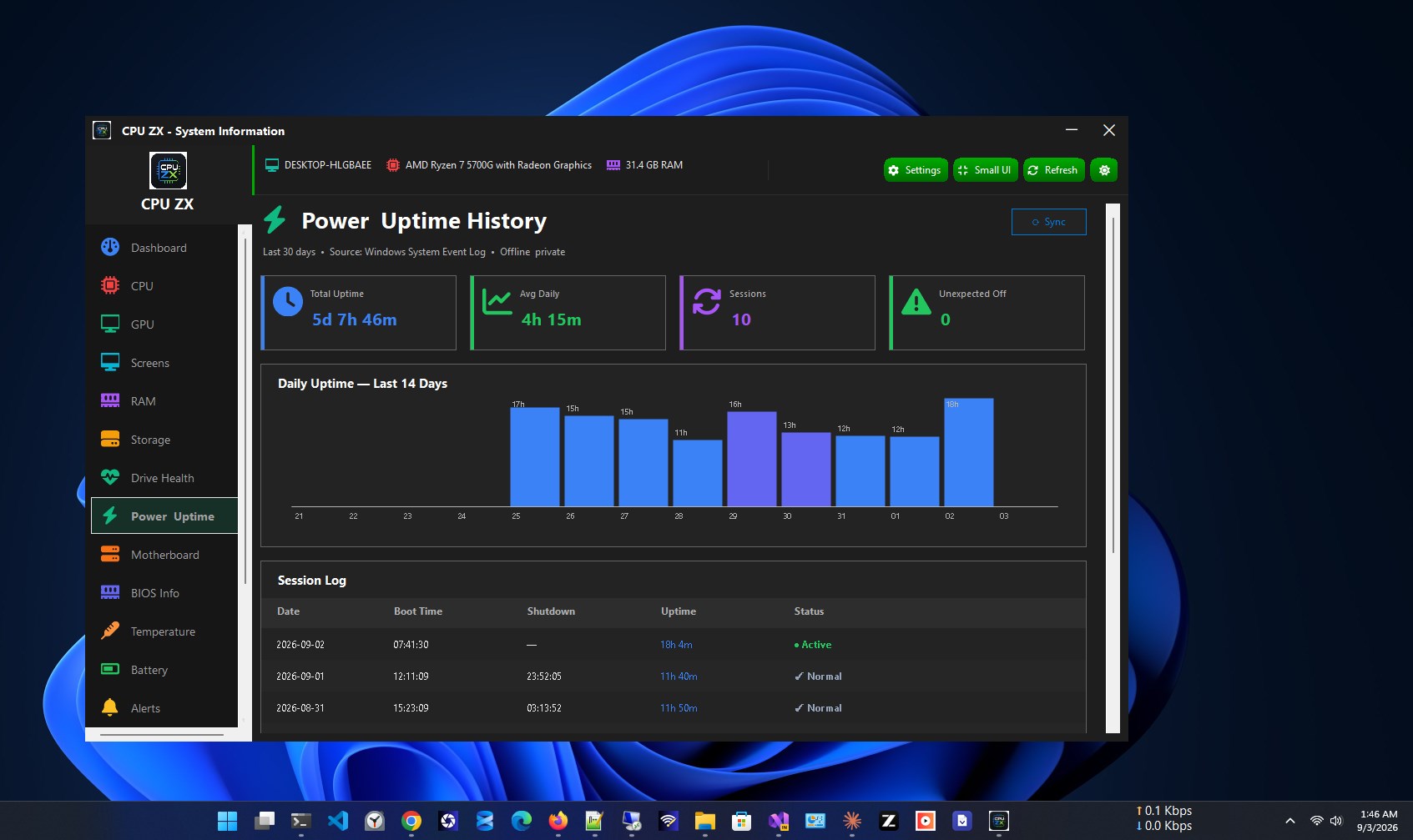Click the CPU ZX taskbar icon
1413x840 pixels.
(x=999, y=821)
